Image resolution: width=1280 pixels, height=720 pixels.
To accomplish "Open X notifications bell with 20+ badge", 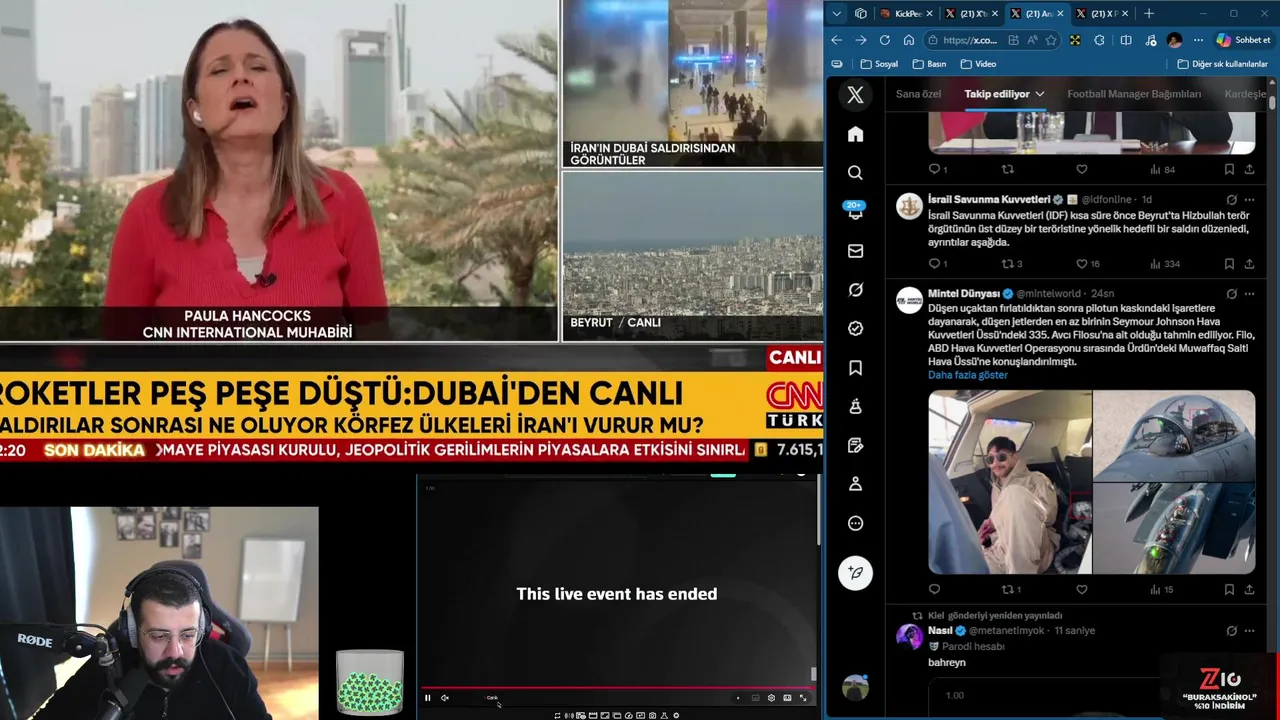I will tap(855, 211).
